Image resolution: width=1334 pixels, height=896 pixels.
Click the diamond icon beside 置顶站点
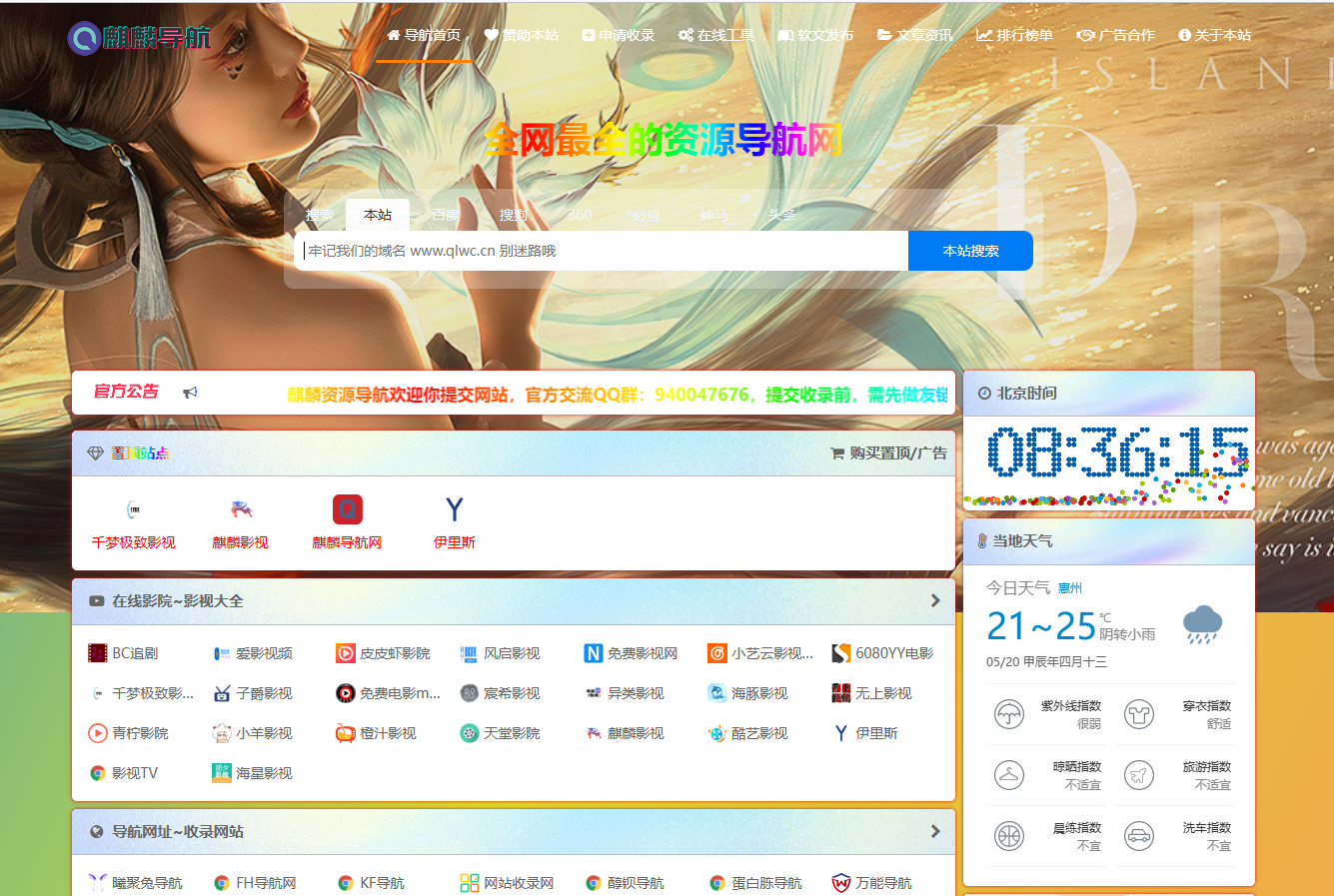[96, 453]
